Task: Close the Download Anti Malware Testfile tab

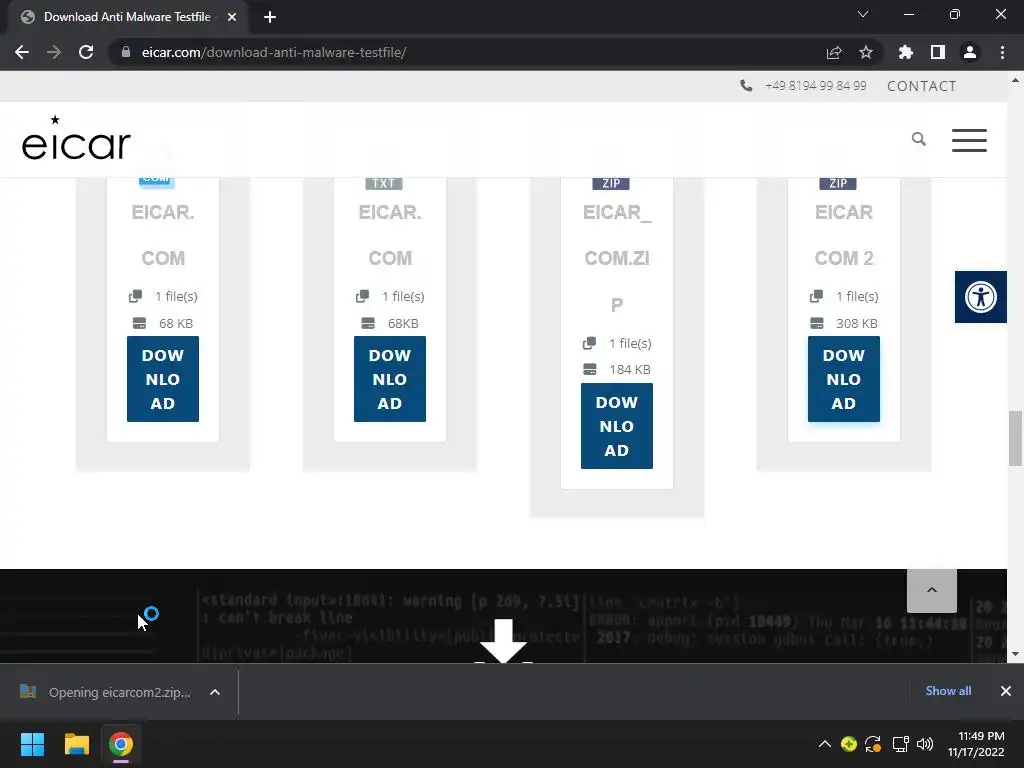Action: 232,17
